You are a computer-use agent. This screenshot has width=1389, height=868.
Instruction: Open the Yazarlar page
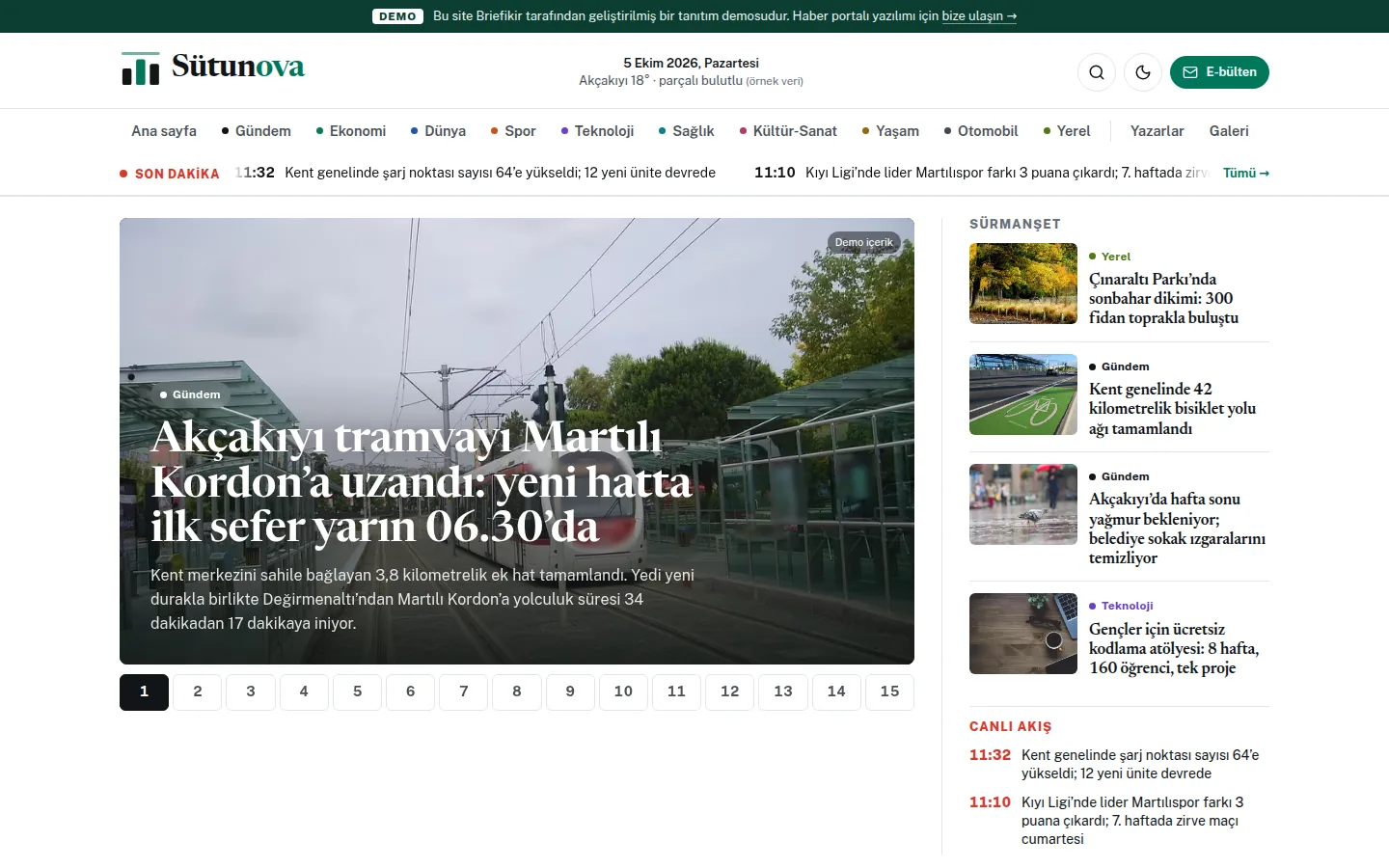(1157, 131)
